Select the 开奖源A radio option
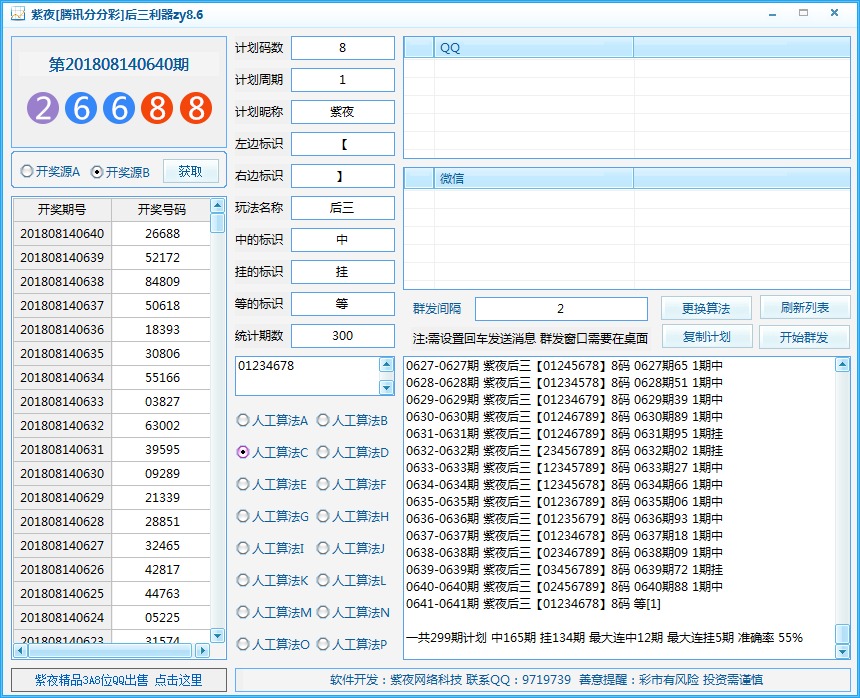Image resolution: width=860 pixels, height=698 pixels. click(x=27, y=172)
